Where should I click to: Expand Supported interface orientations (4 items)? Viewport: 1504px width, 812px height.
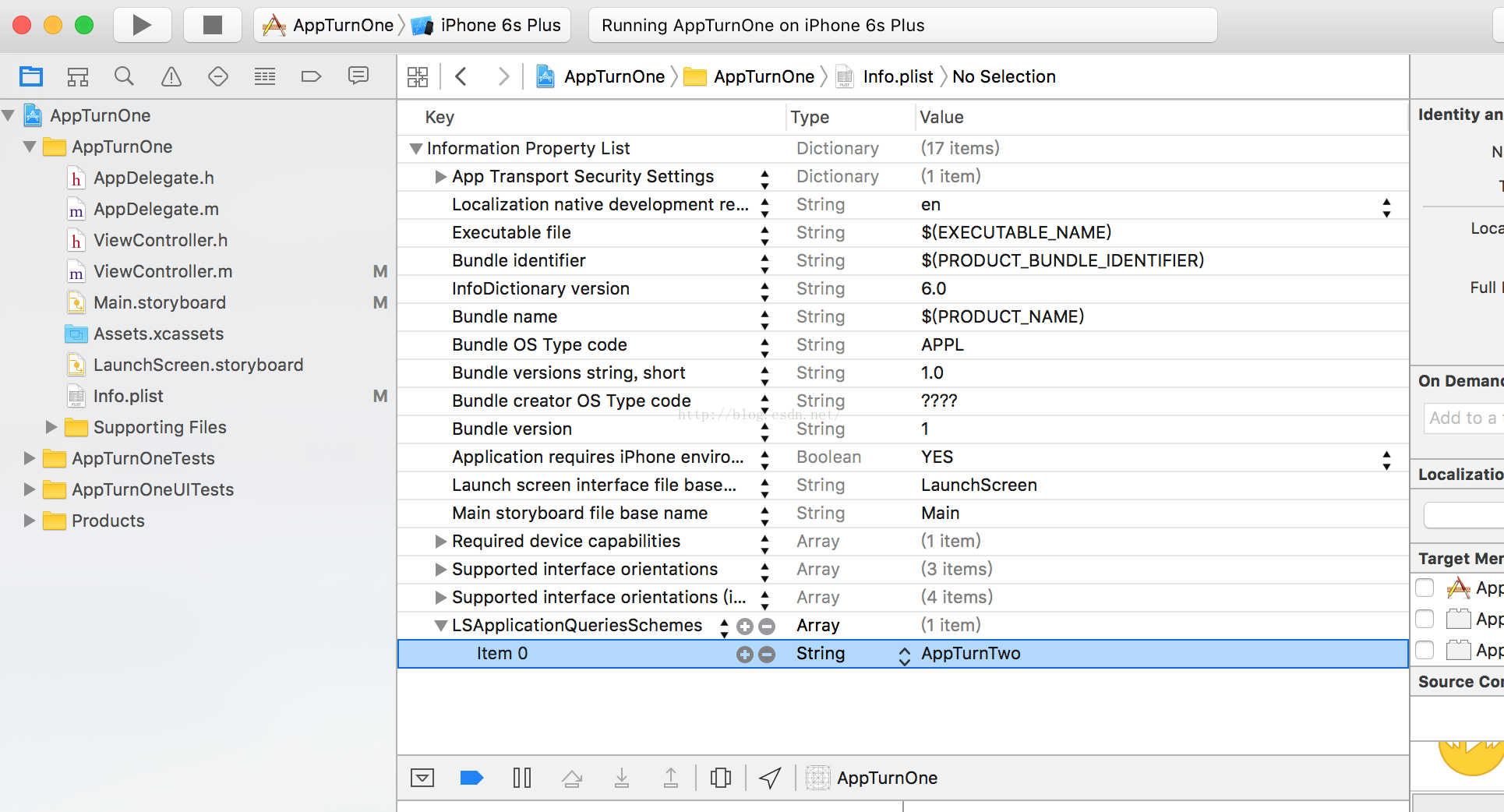pyautogui.click(x=440, y=597)
